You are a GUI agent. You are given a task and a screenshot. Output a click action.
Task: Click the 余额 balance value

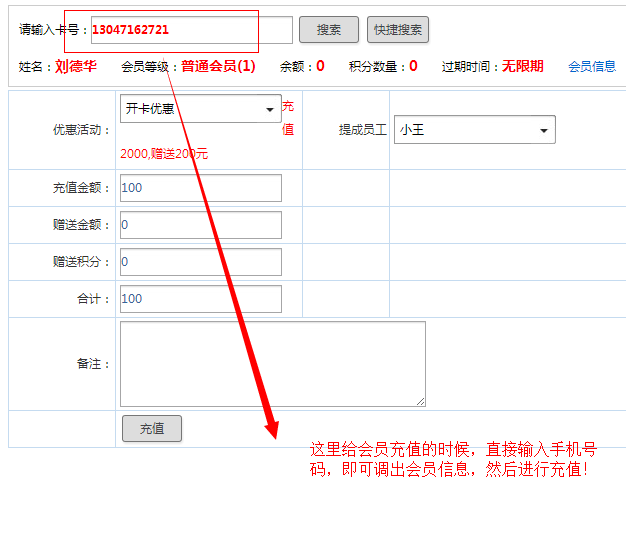[320, 67]
